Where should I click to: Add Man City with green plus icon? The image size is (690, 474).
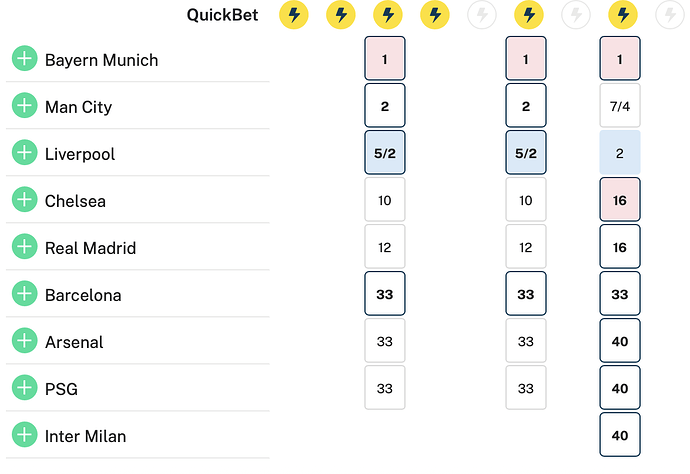coord(25,105)
